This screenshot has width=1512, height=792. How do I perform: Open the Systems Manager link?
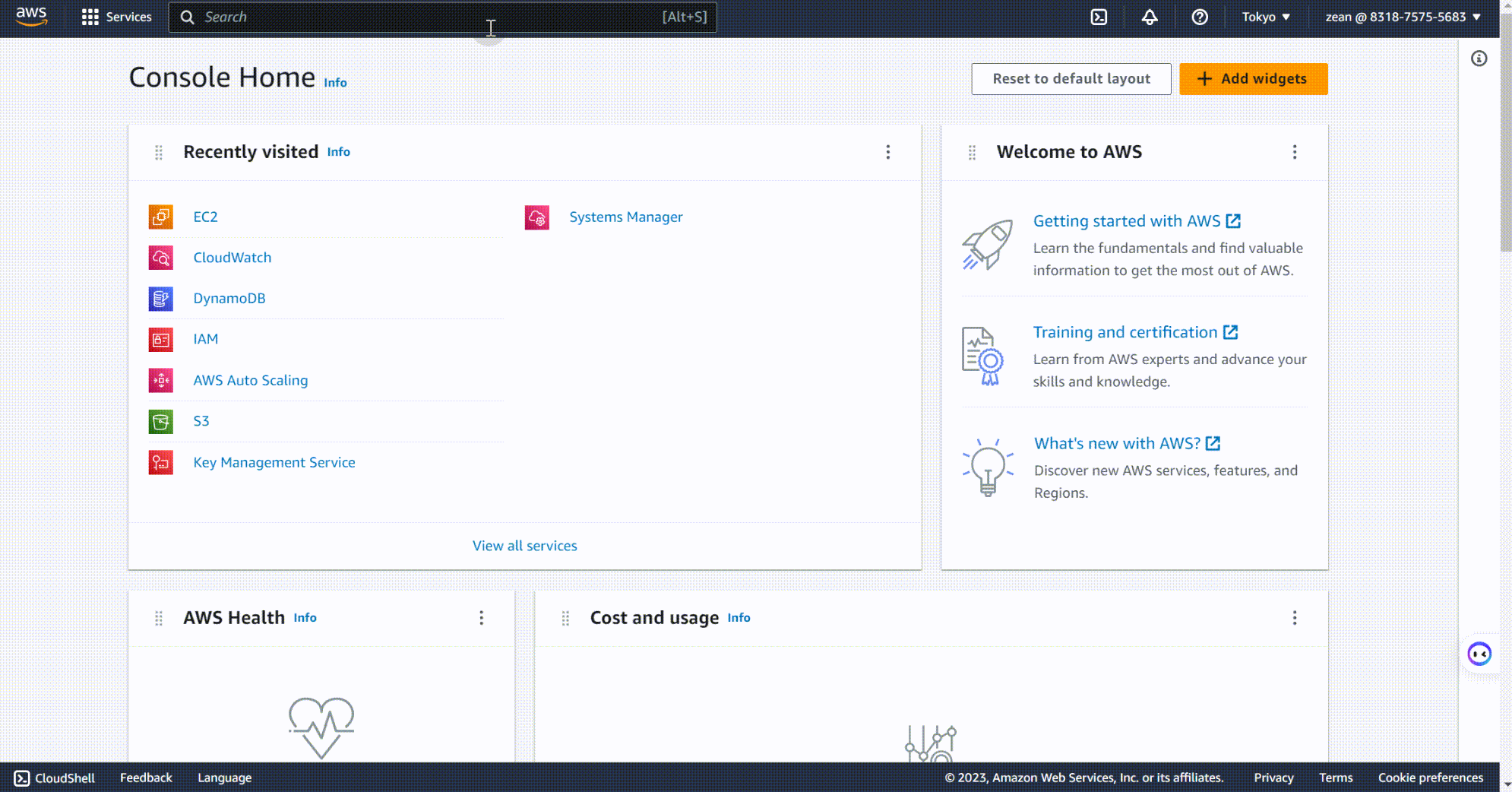(626, 217)
